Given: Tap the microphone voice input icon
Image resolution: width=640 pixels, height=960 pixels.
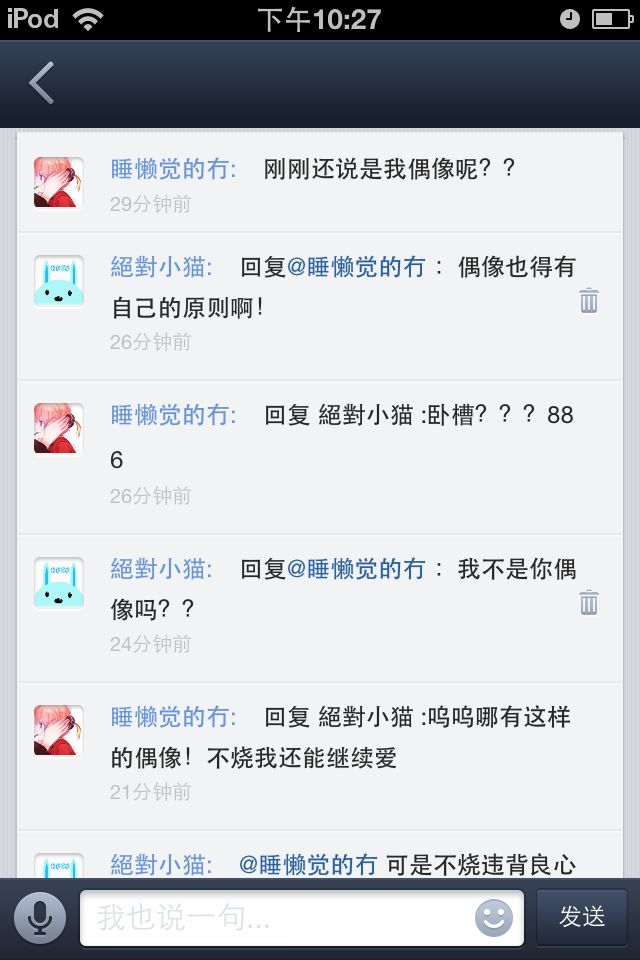Looking at the screenshot, I should click(x=40, y=917).
